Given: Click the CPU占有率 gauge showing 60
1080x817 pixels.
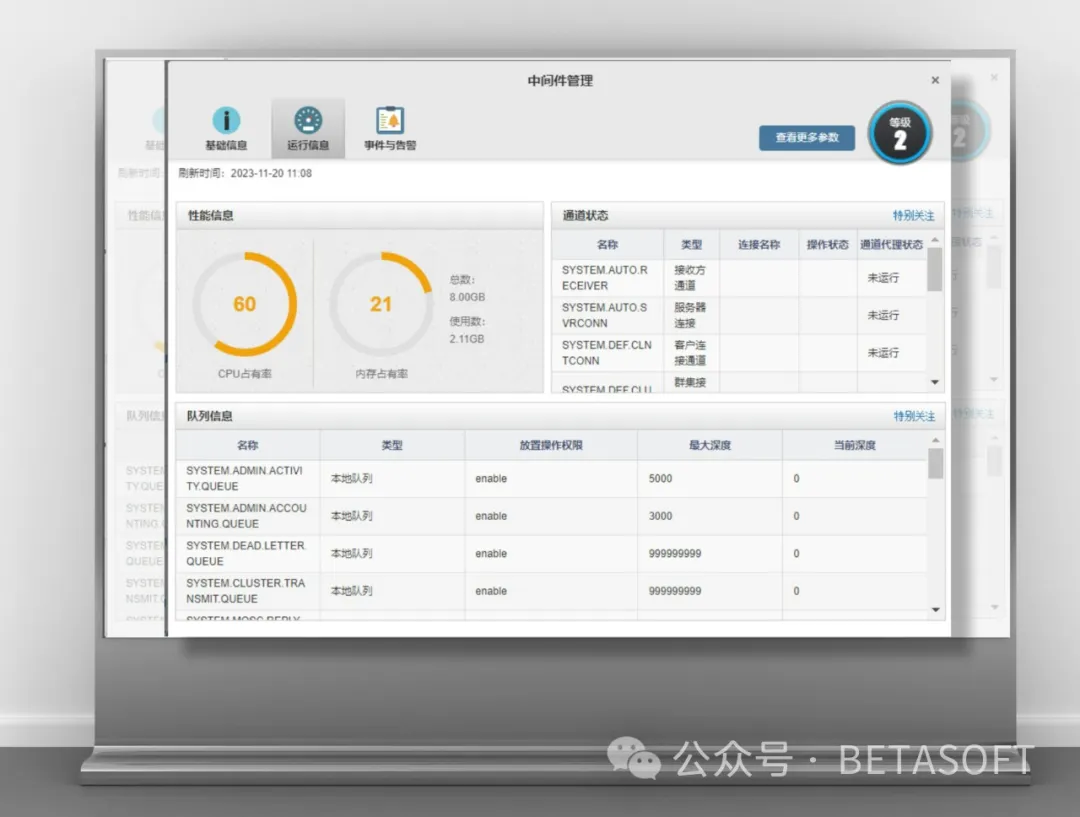Looking at the screenshot, I should (245, 304).
